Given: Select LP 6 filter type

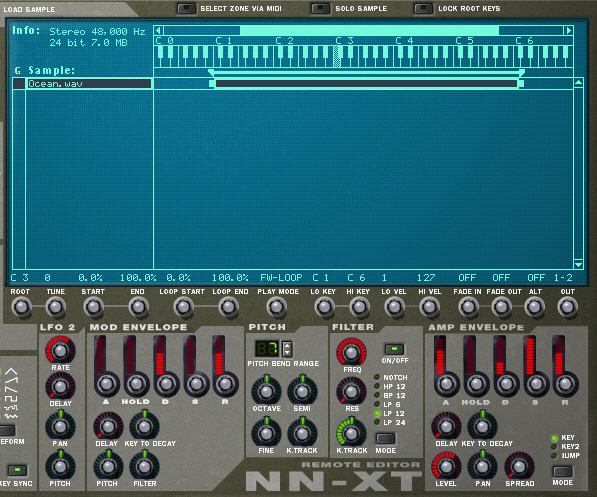Looking at the screenshot, I should tap(377, 404).
